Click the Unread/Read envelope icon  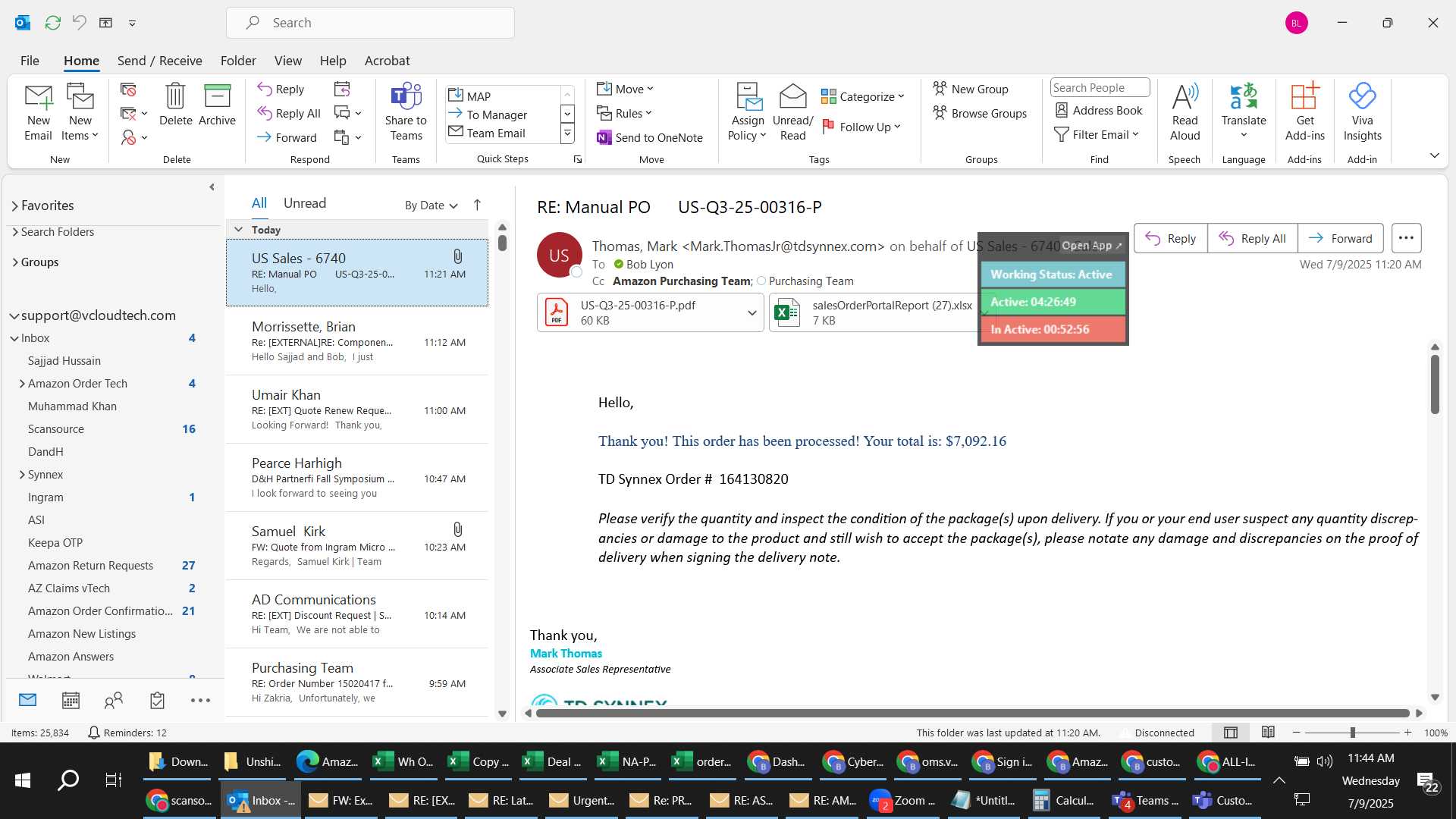pos(792,112)
